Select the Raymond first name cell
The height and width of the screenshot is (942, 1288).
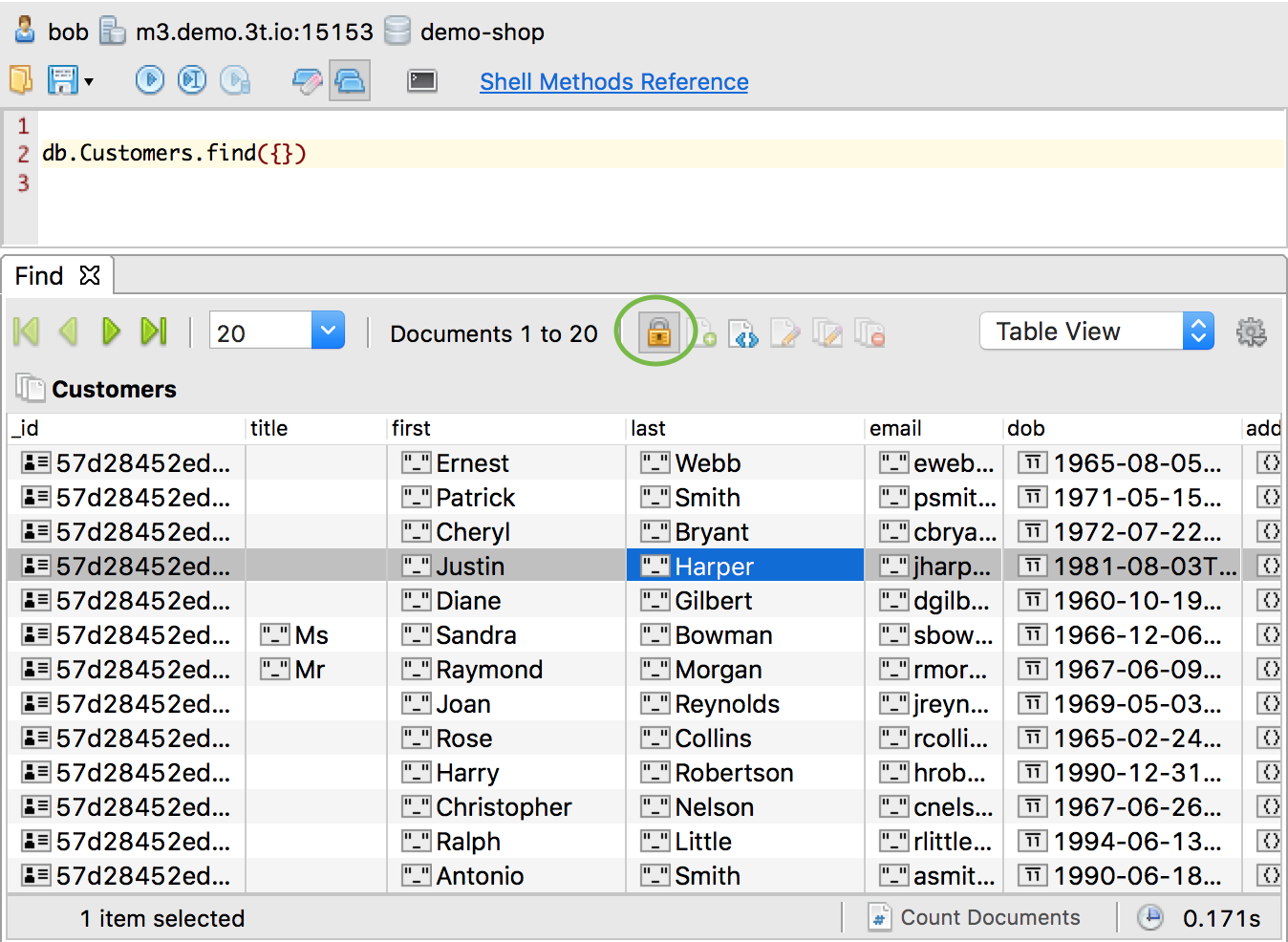tap(506, 670)
